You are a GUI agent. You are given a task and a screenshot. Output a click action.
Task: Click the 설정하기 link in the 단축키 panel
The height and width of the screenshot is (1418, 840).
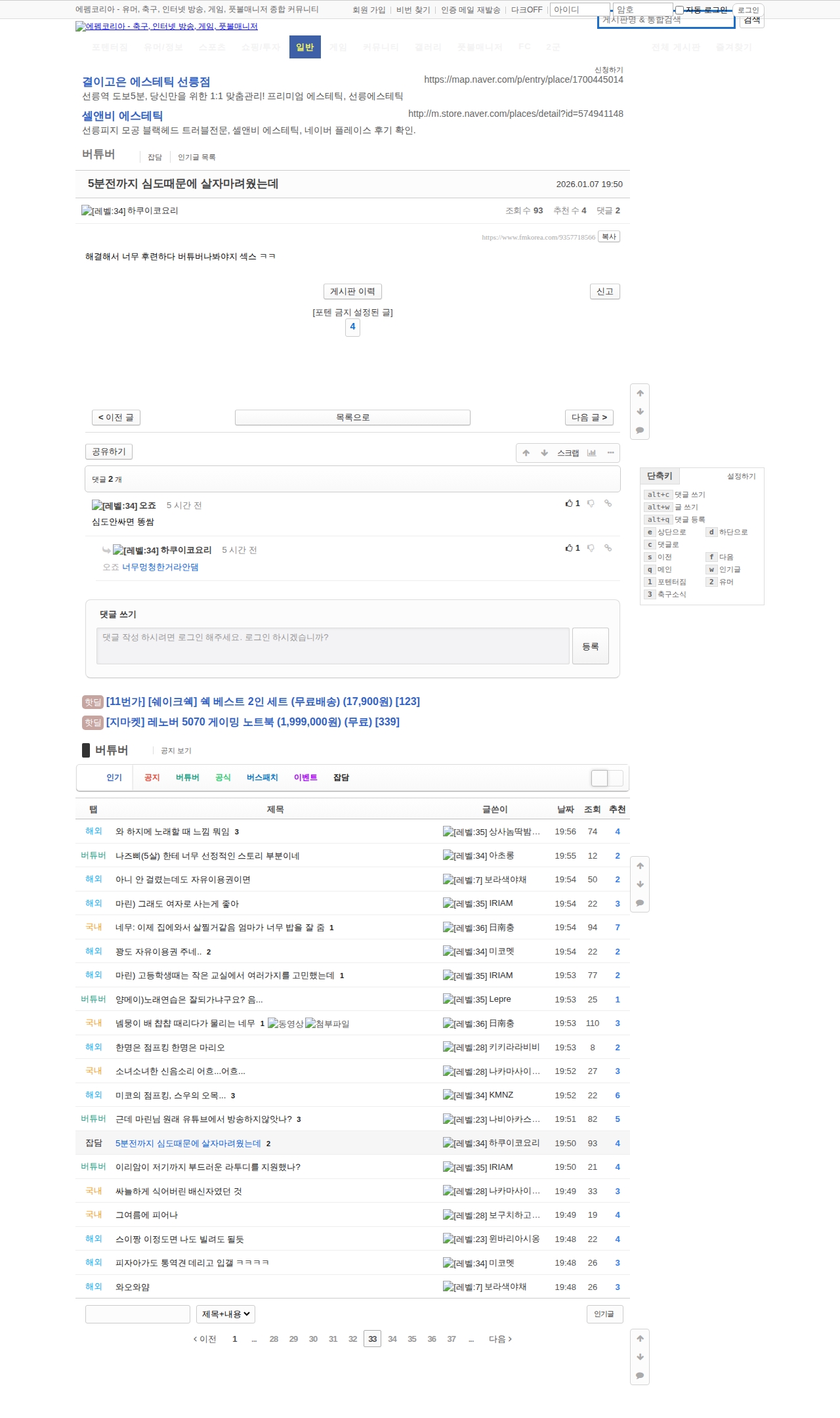pyautogui.click(x=742, y=476)
